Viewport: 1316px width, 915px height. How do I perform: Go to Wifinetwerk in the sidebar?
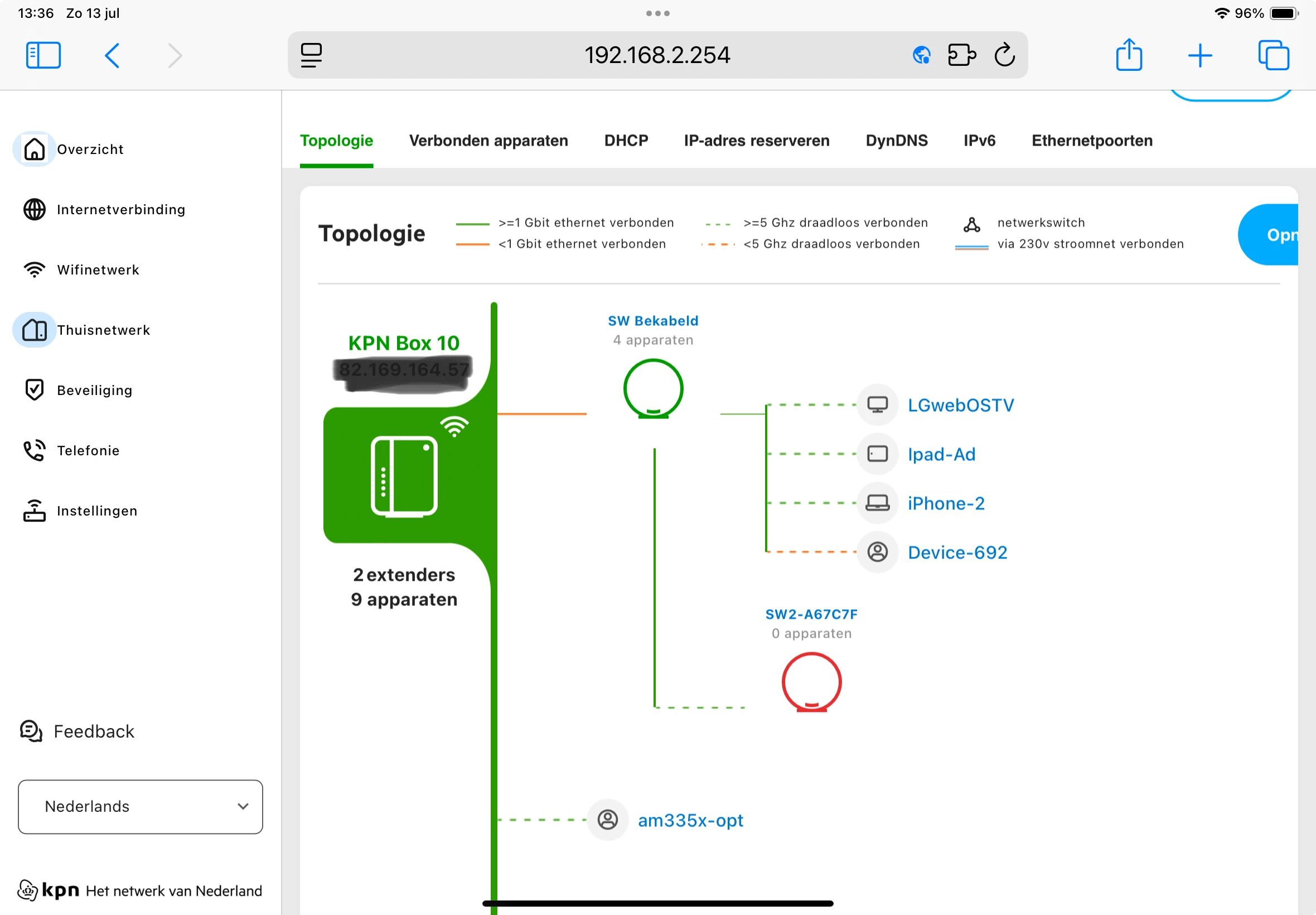(98, 269)
